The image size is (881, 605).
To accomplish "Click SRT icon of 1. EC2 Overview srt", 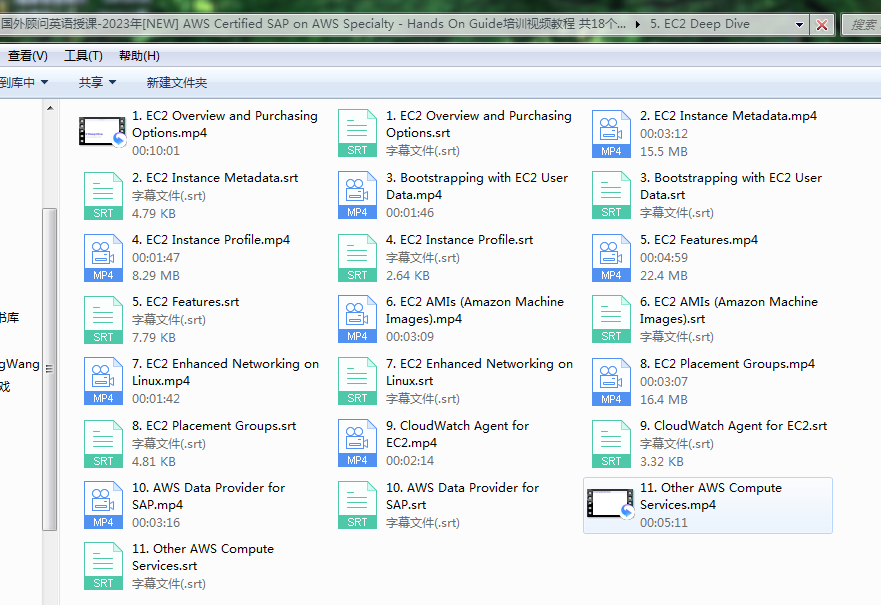I will [357, 133].
